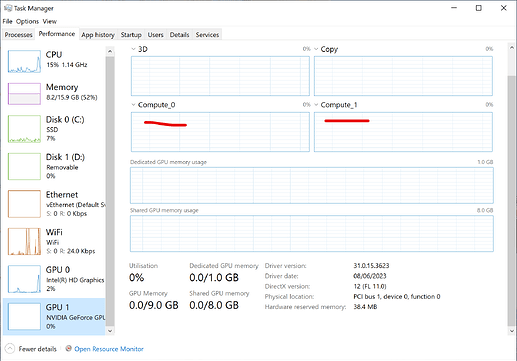This screenshot has width=517, height=361.
Task: Click the 15% 1.14 GHz CPU text
Action: (x=67, y=65)
